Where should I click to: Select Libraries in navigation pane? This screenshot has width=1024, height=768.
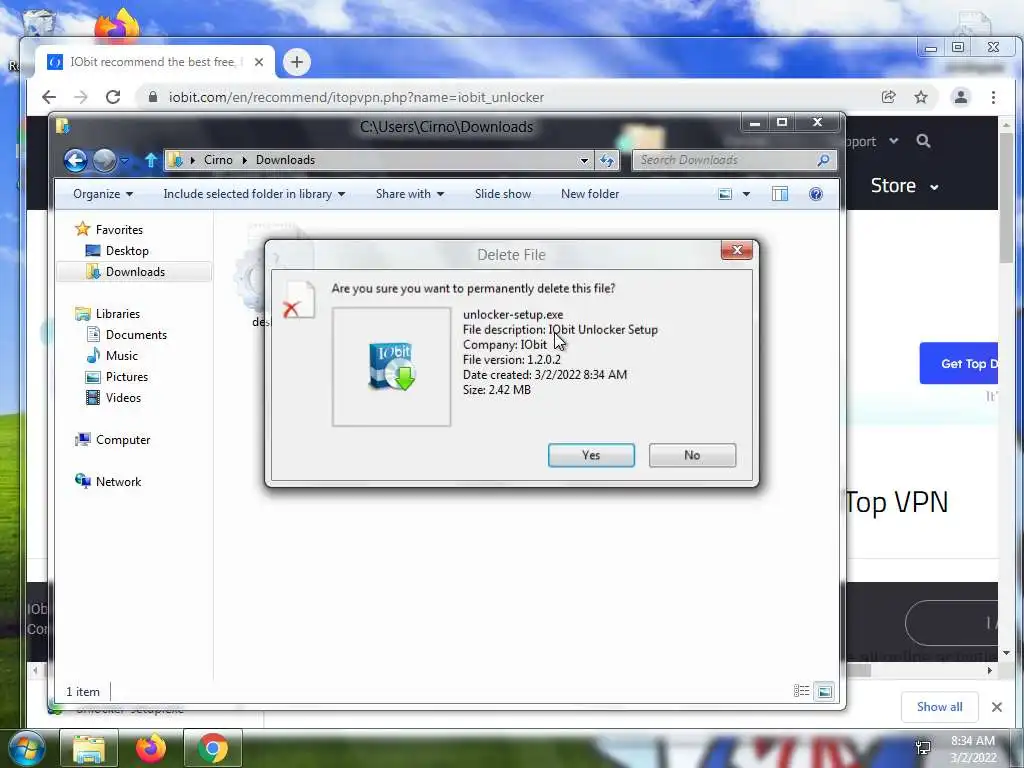tap(118, 314)
